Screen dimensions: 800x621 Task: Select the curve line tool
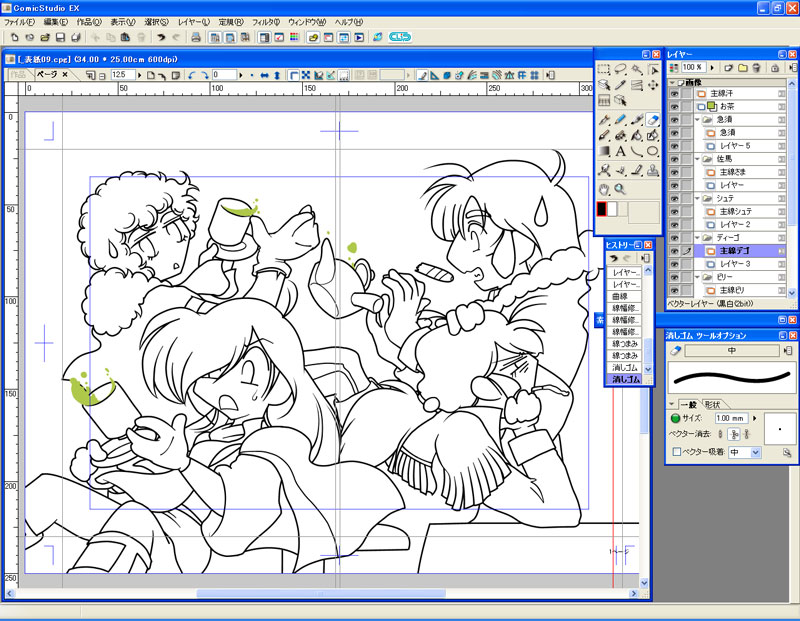pos(637,152)
